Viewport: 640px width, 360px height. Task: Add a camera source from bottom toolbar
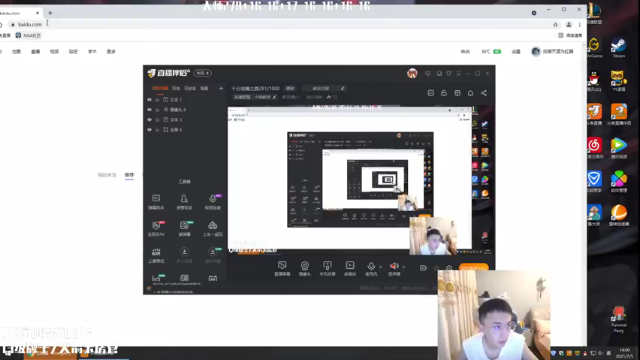pyautogui.click(x=304, y=269)
